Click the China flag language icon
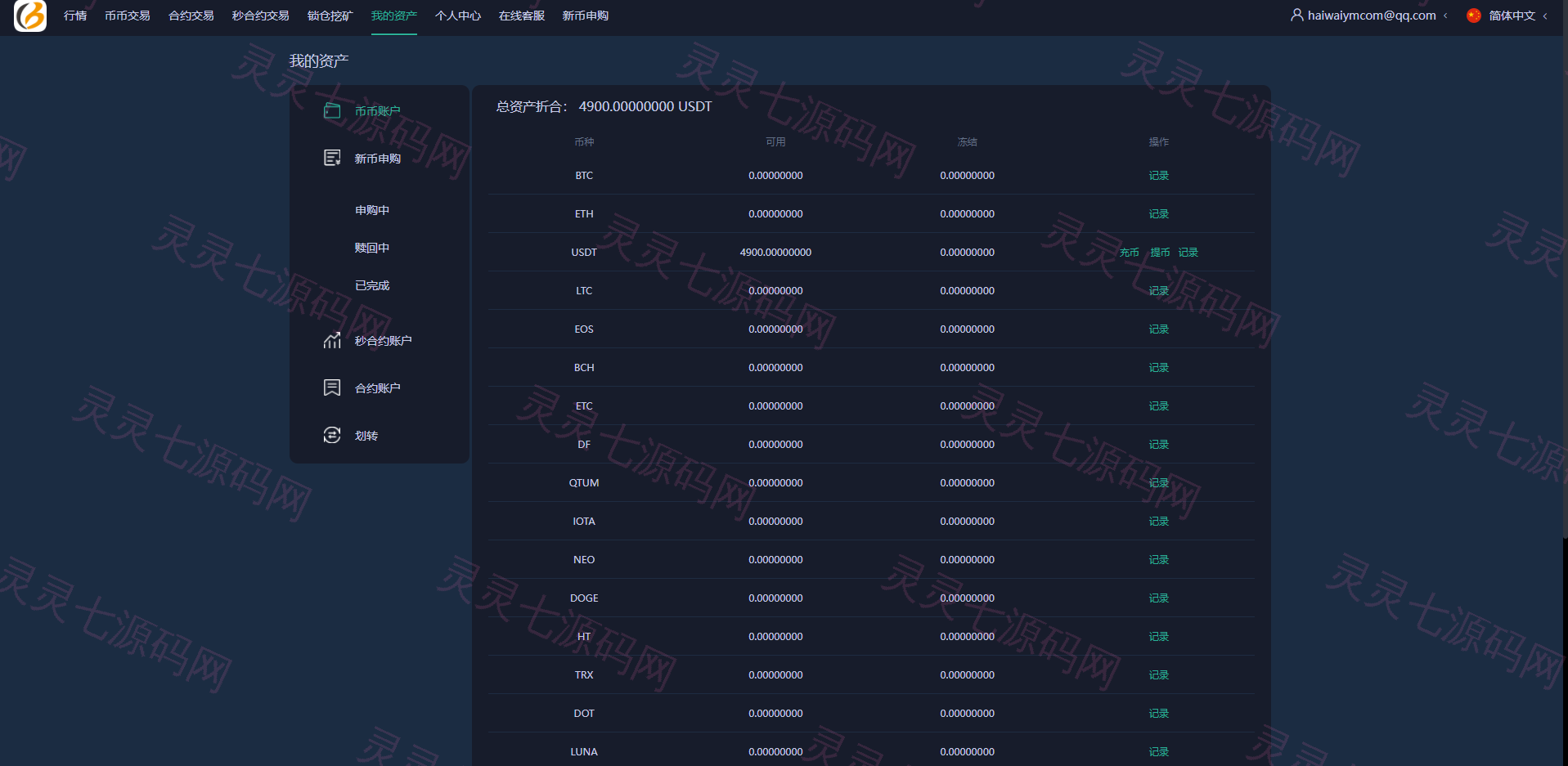1568x766 pixels. 1474,16
